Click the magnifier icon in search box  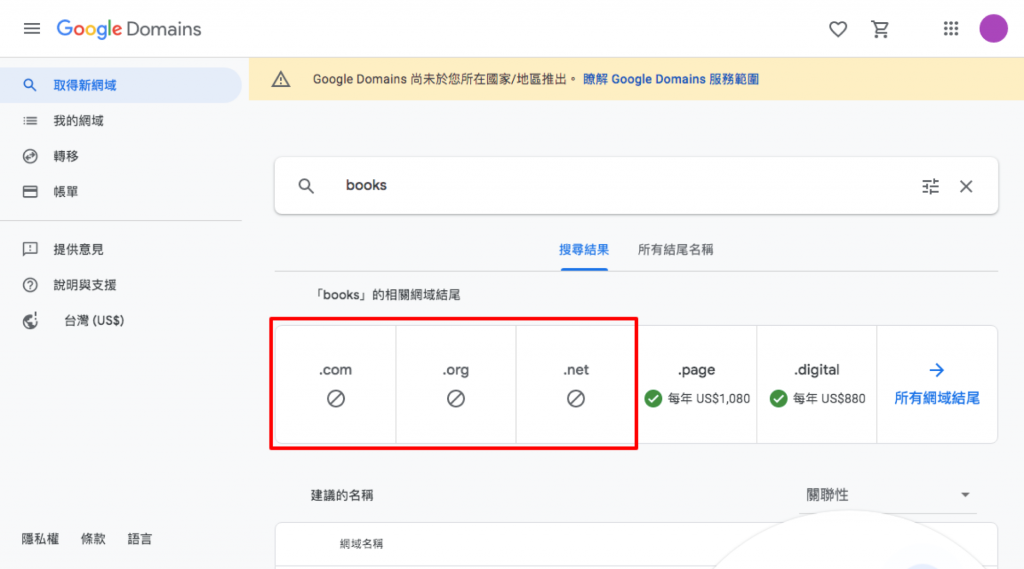(307, 186)
